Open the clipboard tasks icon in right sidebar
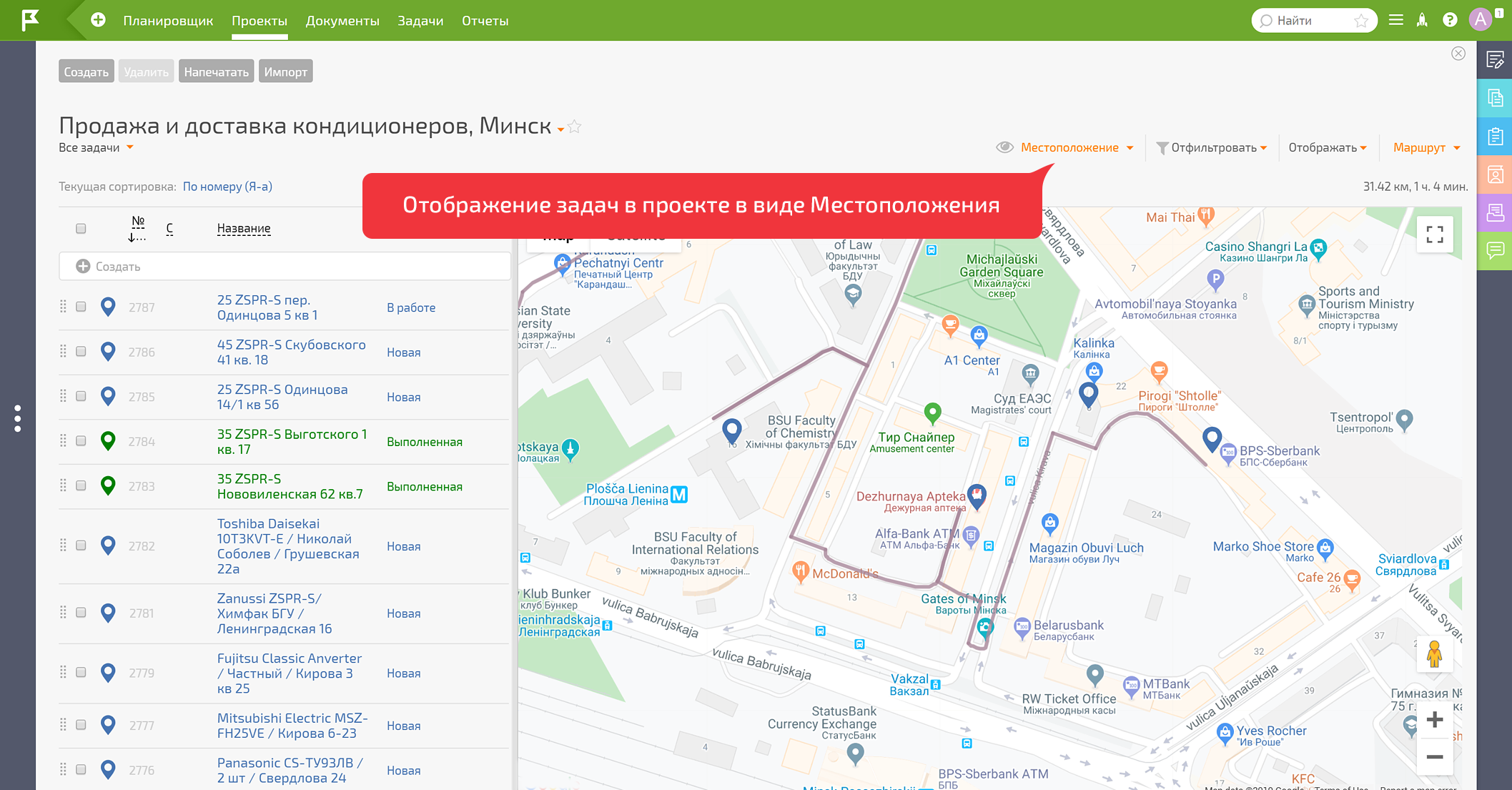The width and height of the screenshot is (1512, 790). (1495, 137)
